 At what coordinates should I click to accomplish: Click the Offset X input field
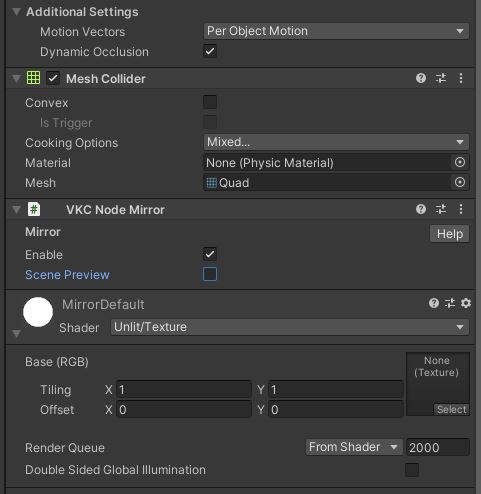pyautogui.click(x=184, y=410)
